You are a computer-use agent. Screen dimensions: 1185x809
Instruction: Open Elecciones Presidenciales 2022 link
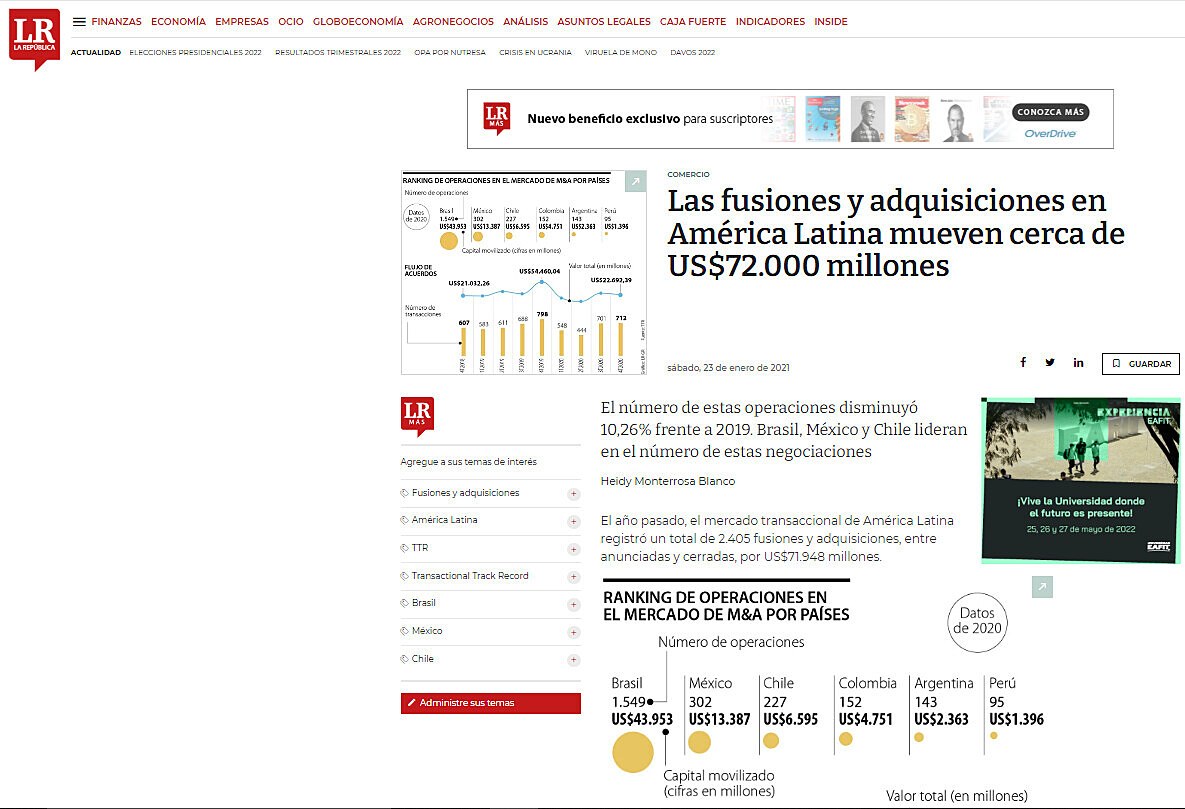coord(196,53)
